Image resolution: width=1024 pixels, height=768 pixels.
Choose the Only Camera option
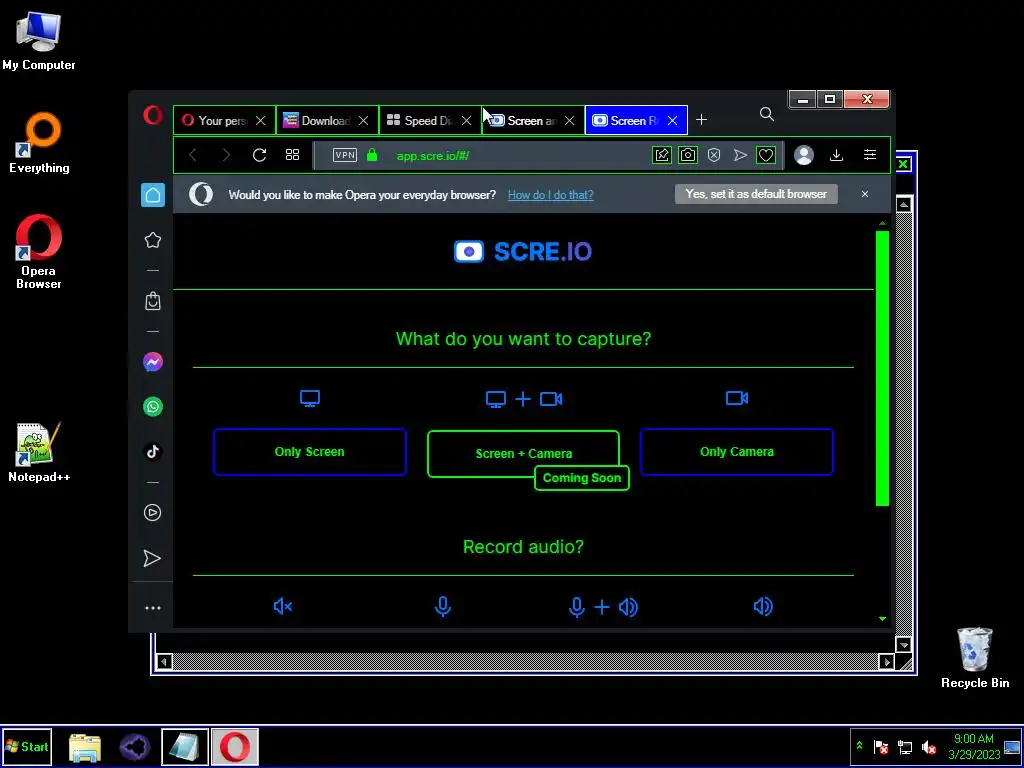[x=737, y=452]
